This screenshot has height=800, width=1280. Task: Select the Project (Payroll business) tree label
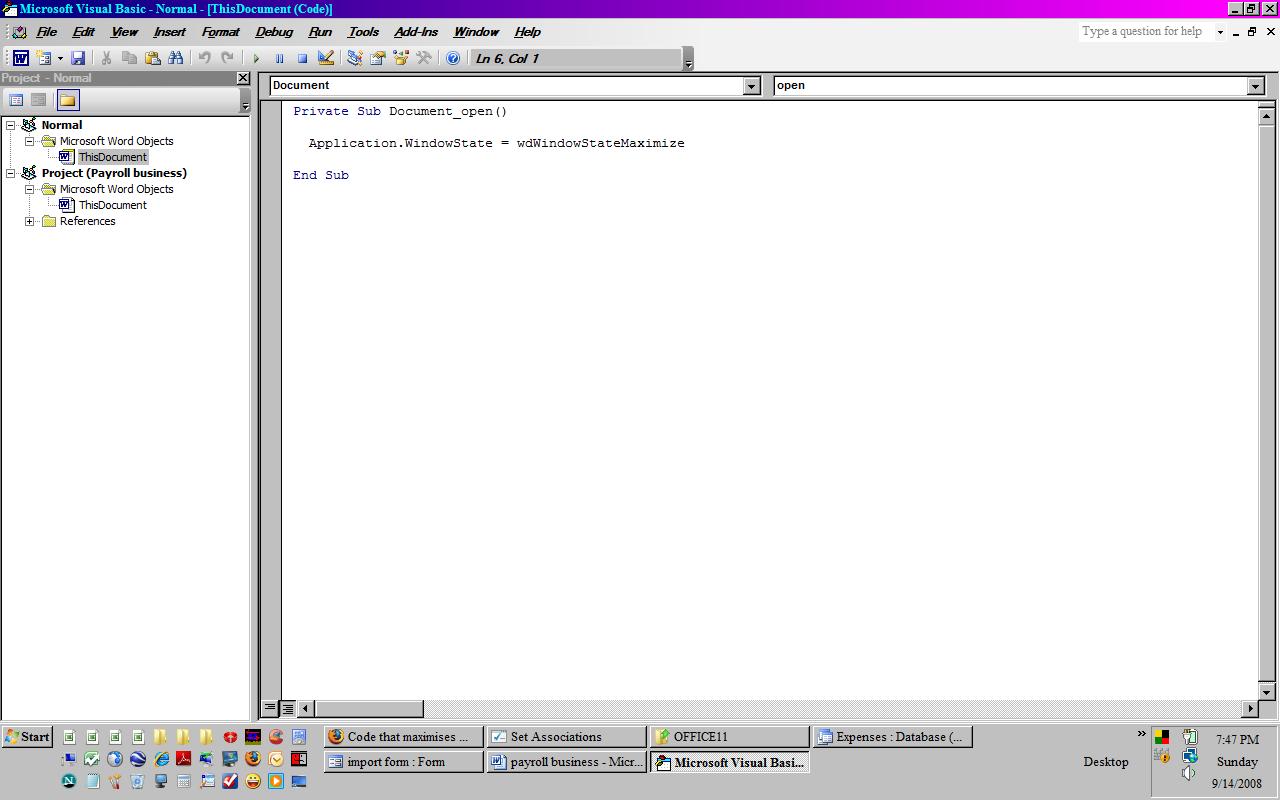tap(114, 173)
